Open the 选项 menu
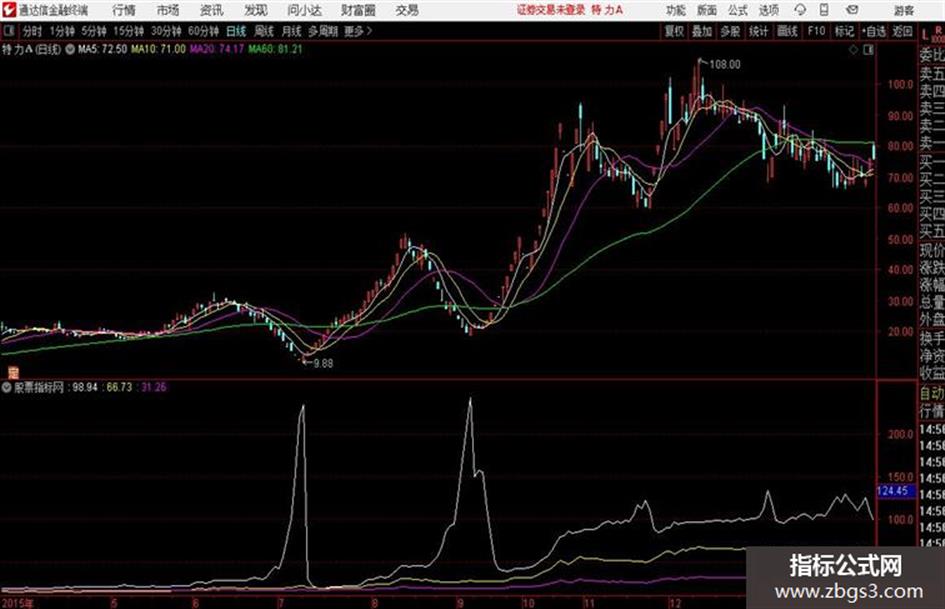The width and height of the screenshot is (945, 609). click(769, 10)
